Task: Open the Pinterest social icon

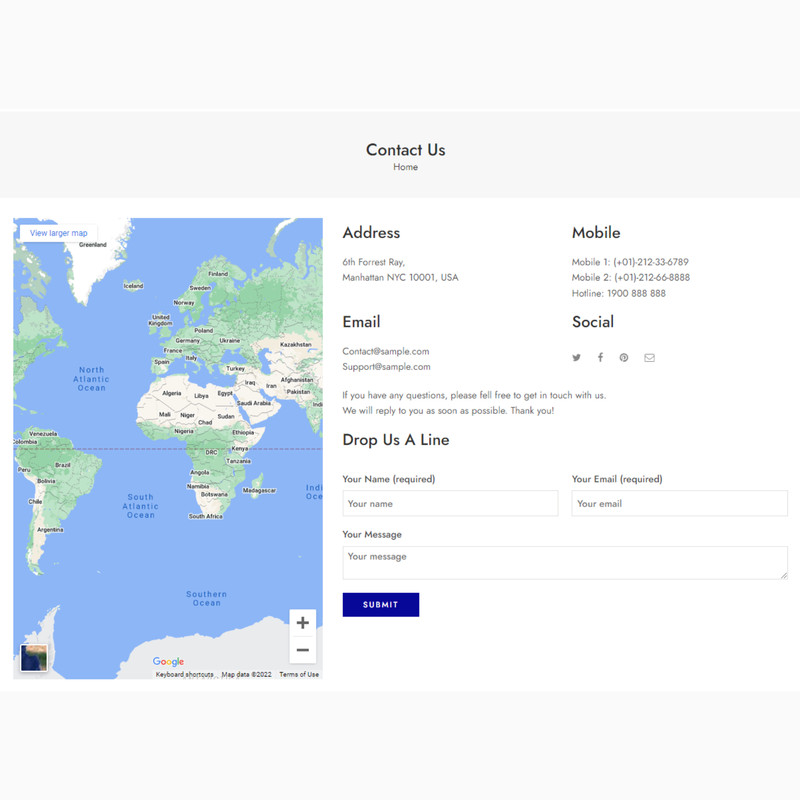Action: click(x=624, y=358)
